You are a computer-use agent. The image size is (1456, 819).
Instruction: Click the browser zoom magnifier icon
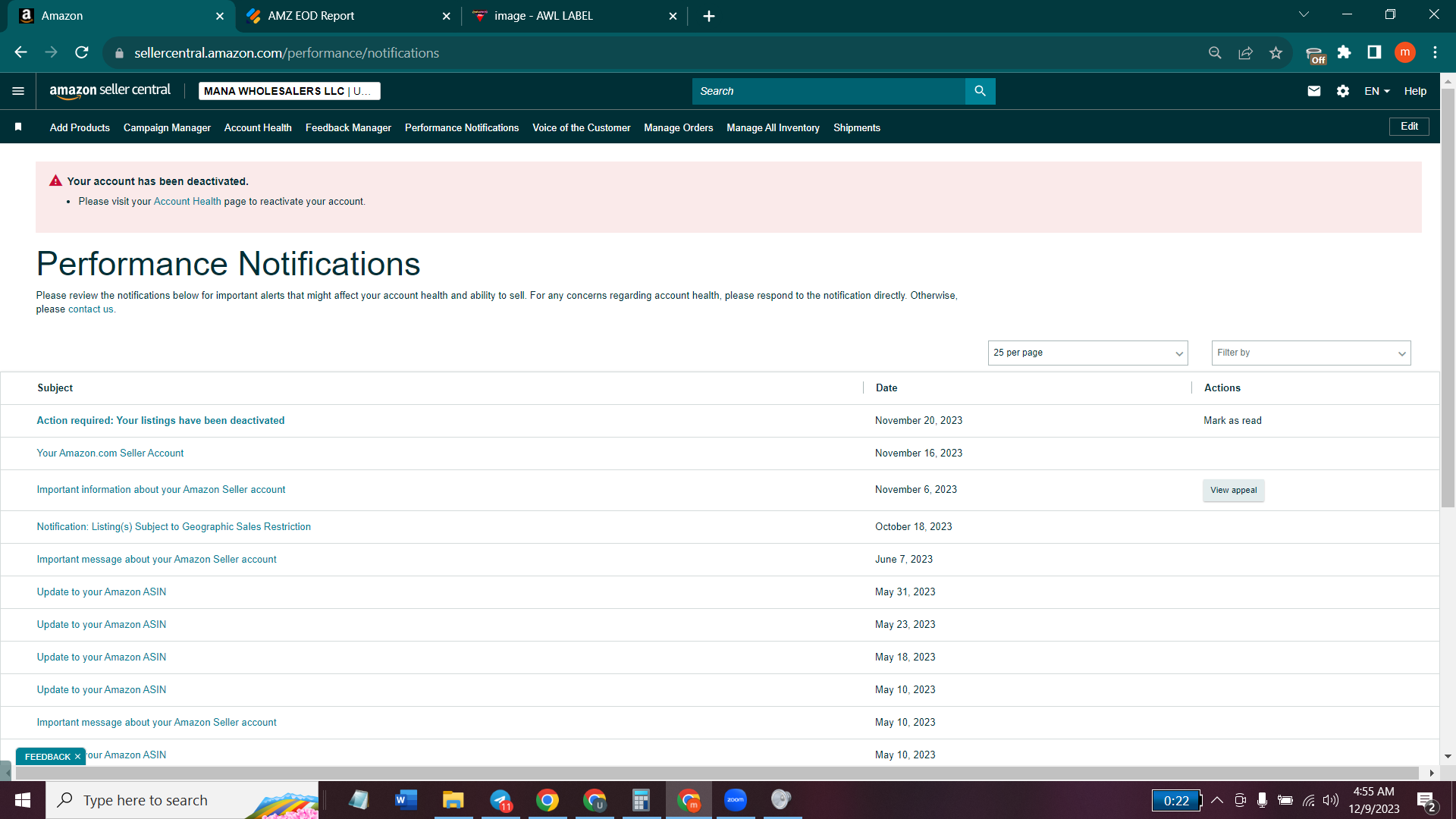[1215, 52]
